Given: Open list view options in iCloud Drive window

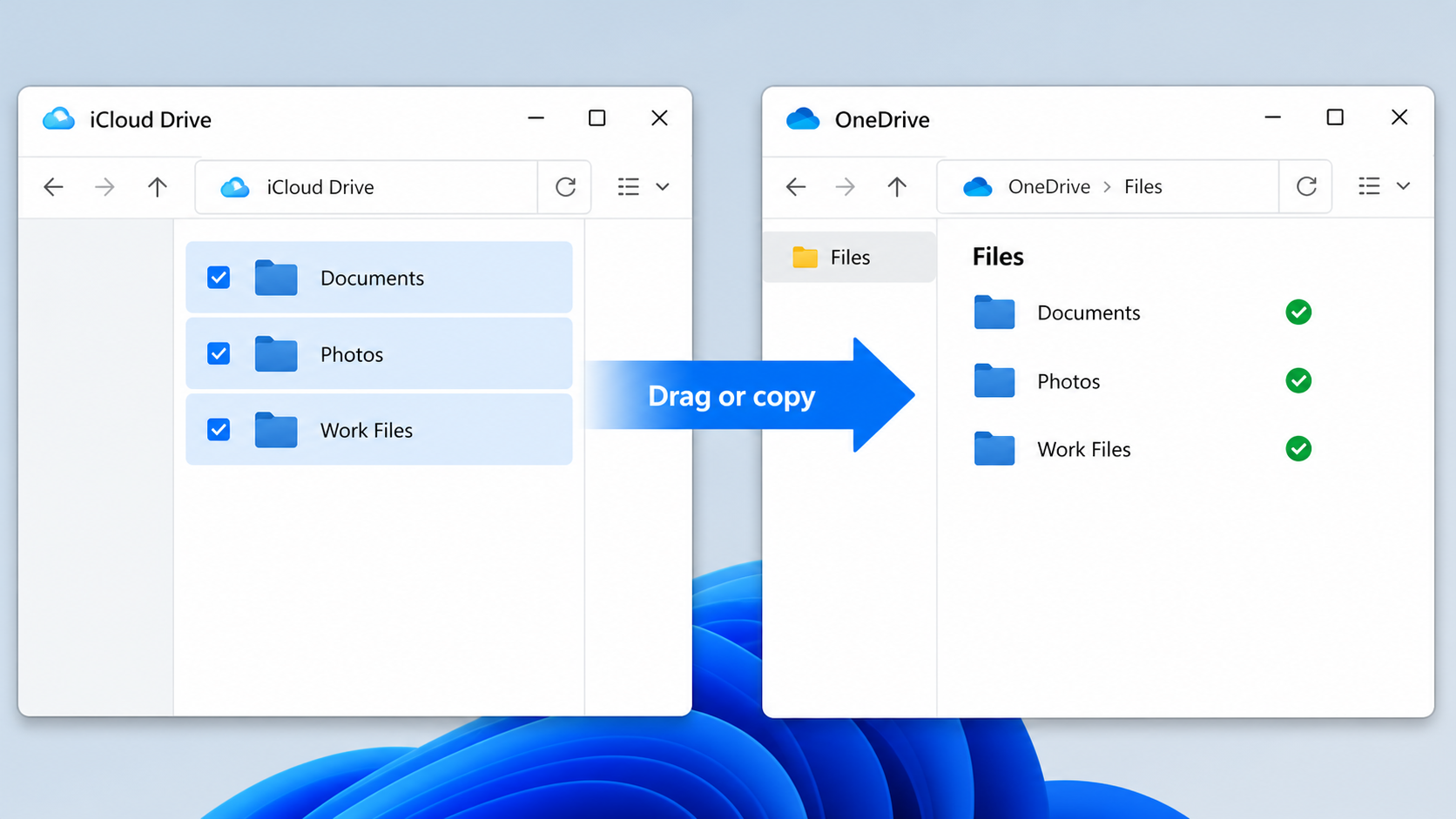Looking at the screenshot, I should pos(629,186).
